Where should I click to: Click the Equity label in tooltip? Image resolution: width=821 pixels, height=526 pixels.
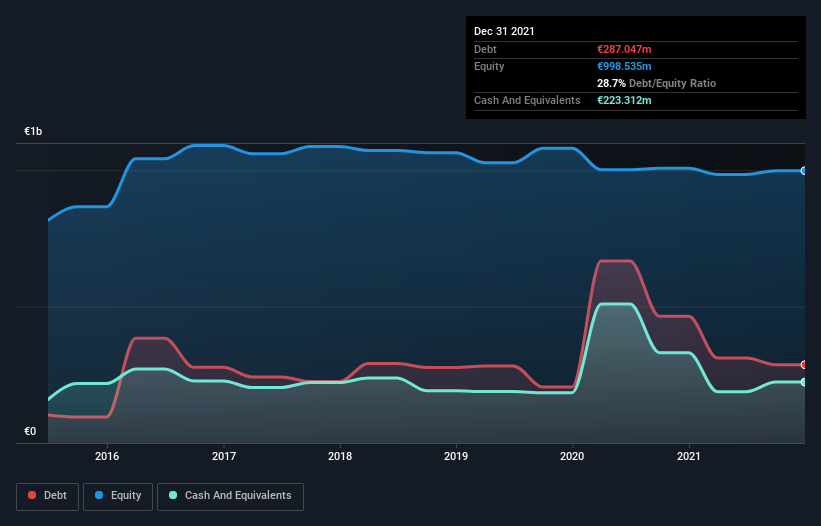(x=489, y=66)
